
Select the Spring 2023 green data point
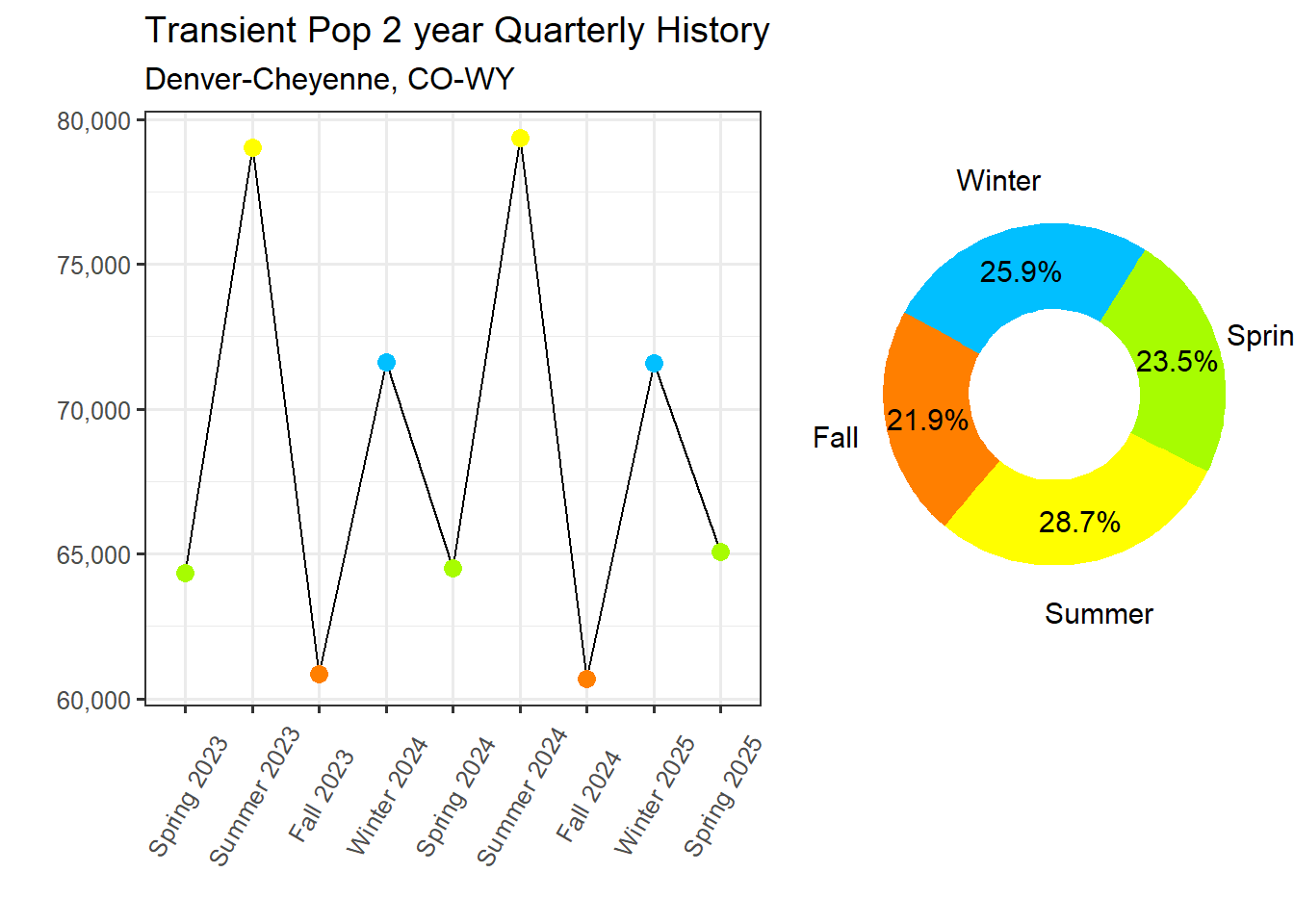coord(186,574)
